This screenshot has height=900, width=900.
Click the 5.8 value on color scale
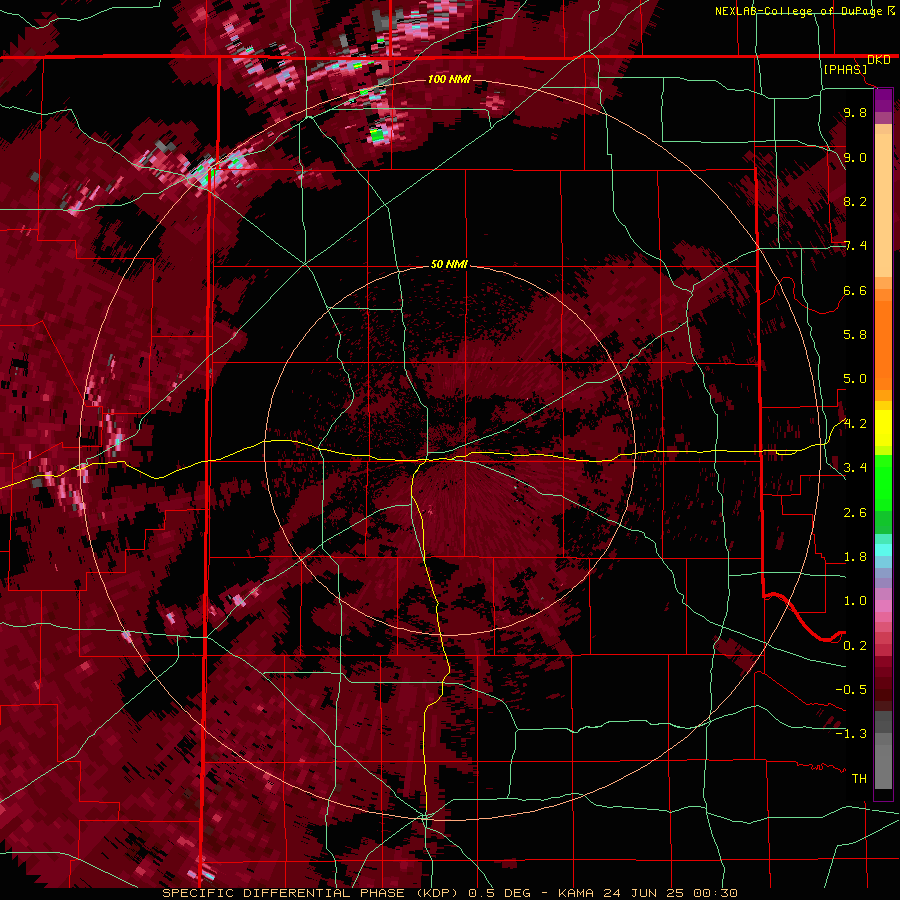(855, 335)
